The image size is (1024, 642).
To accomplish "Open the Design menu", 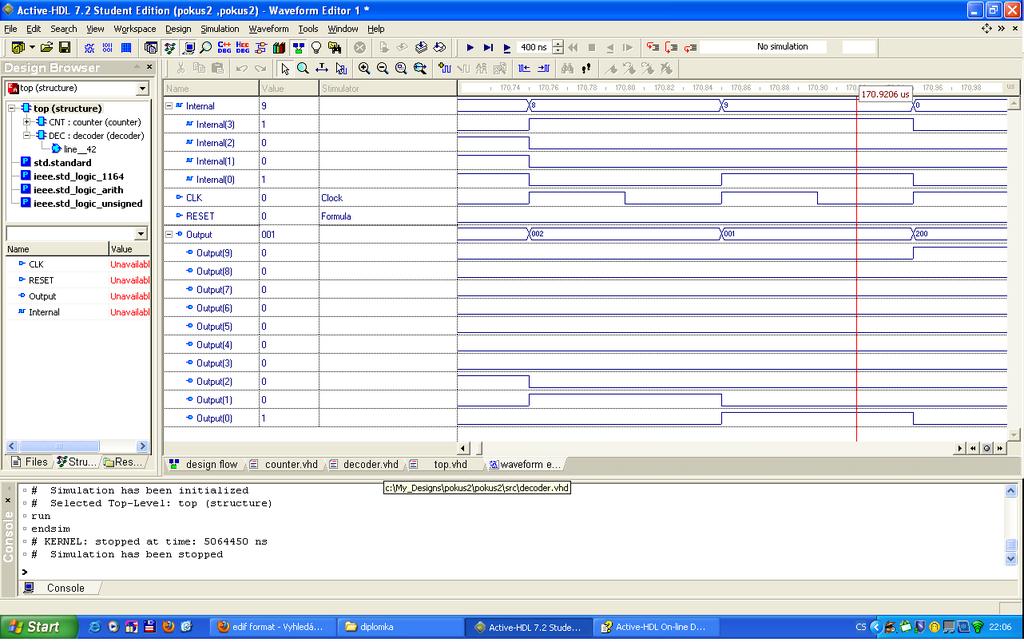I will click(x=178, y=29).
